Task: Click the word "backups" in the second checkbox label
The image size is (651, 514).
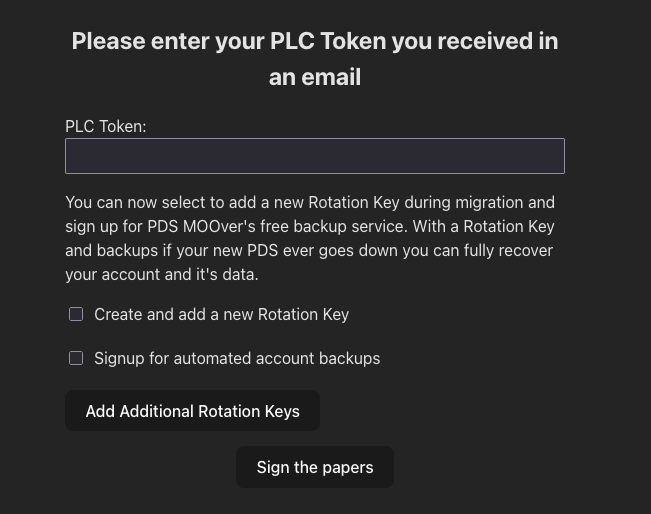Action: pyautogui.click(x=350, y=358)
